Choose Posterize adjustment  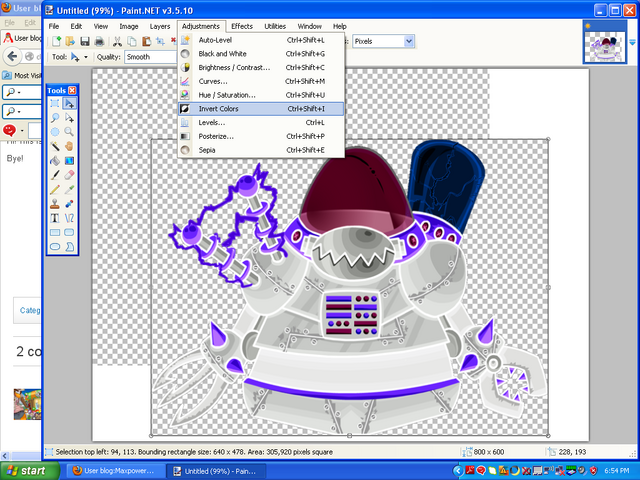pos(261,136)
